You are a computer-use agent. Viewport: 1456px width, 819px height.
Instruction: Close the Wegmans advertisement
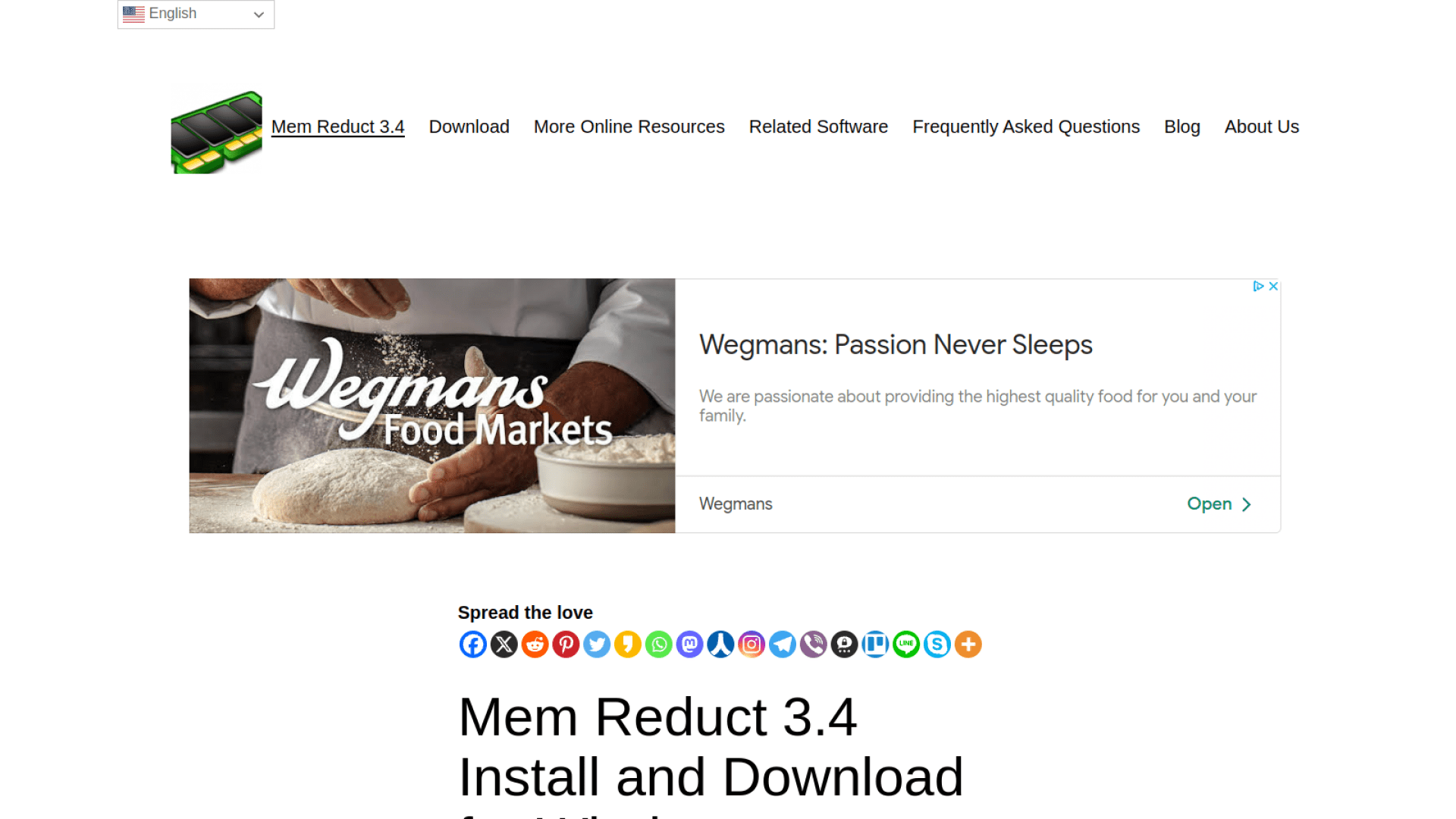[1274, 286]
